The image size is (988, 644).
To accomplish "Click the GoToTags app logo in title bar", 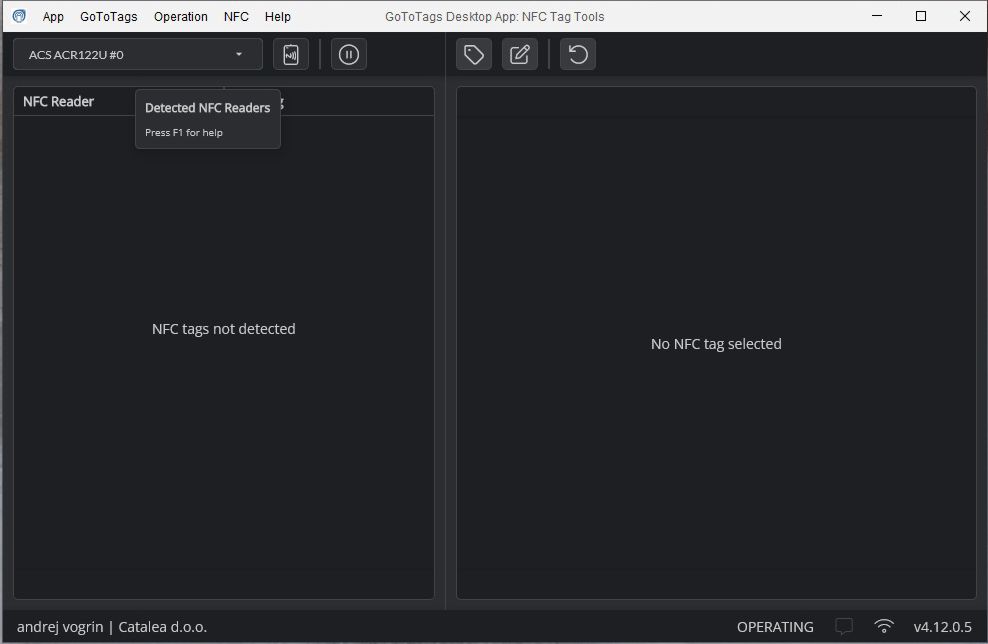I will [19, 16].
